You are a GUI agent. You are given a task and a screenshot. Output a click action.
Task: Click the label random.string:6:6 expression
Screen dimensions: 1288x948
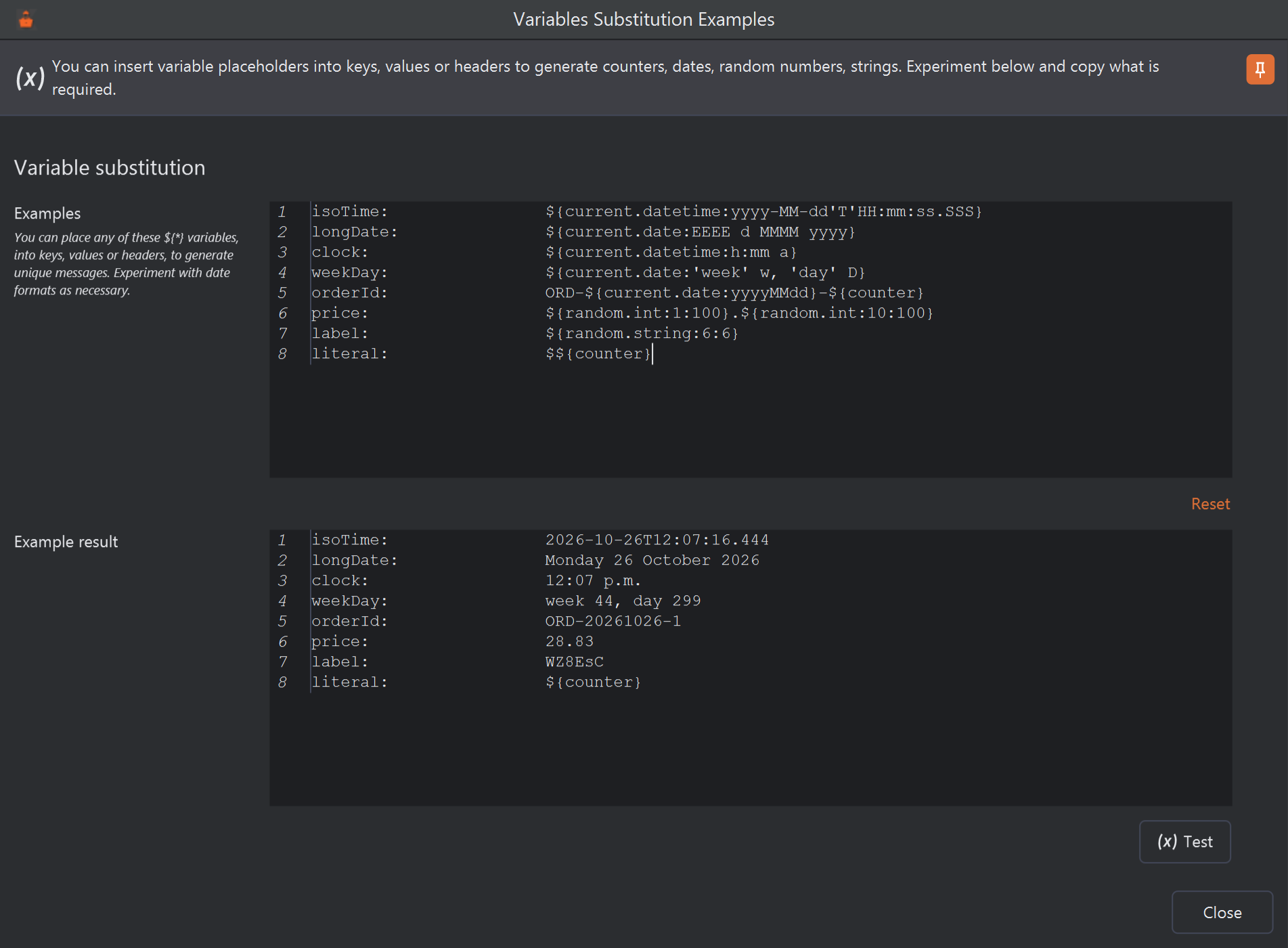(x=642, y=333)
